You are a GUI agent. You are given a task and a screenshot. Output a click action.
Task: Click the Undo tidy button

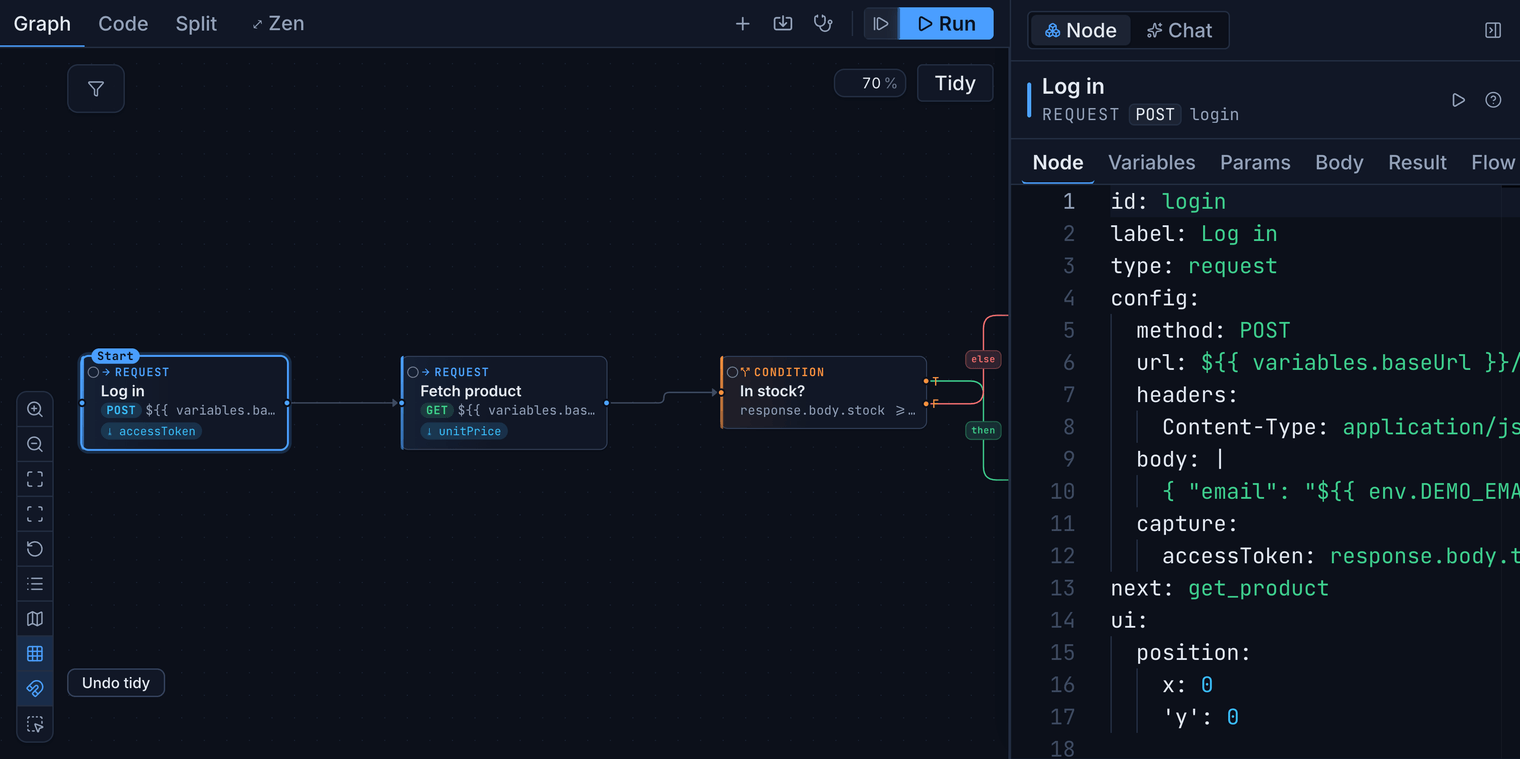click(116, 683)
